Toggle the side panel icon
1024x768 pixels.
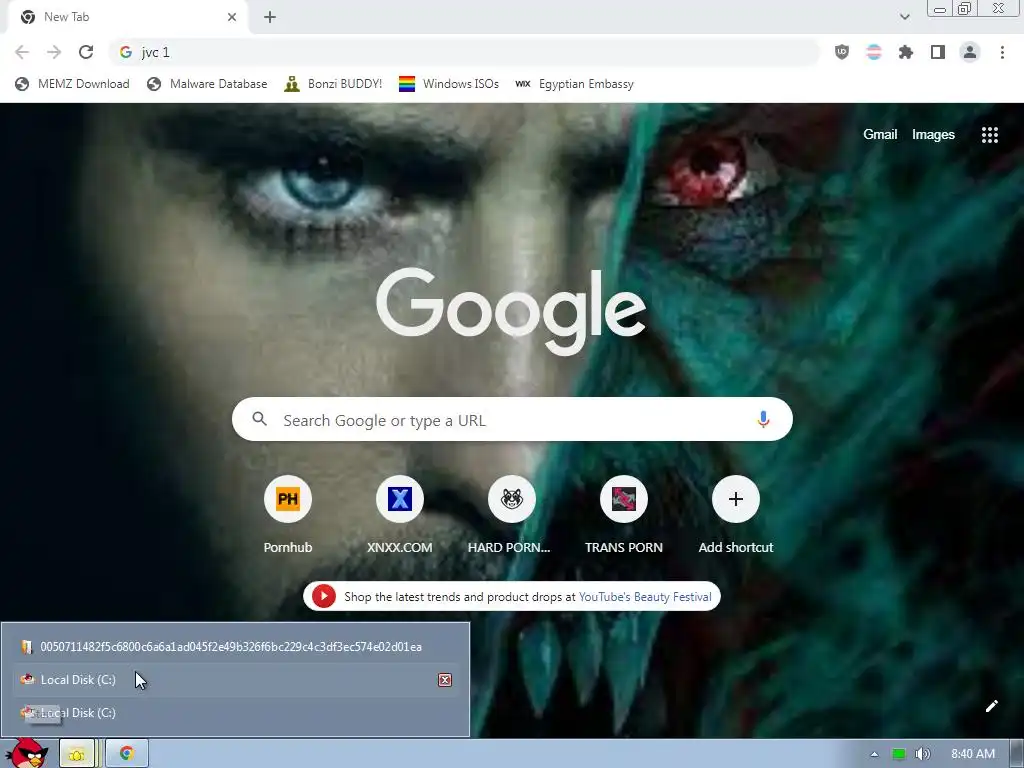[x=938, y=52]
